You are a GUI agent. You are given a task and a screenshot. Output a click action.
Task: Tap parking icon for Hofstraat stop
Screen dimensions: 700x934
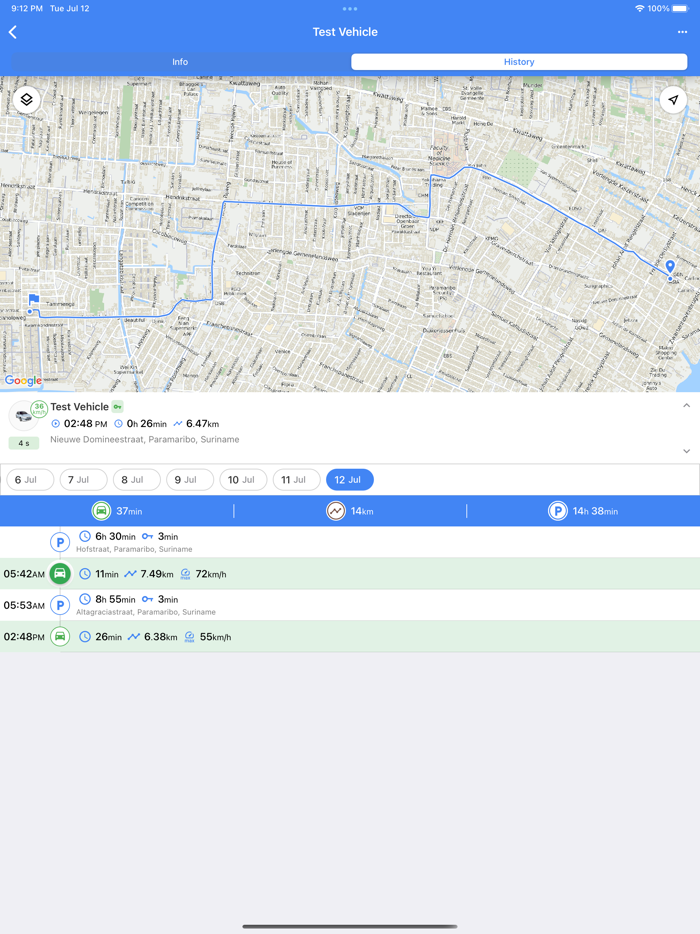point(60,543)
